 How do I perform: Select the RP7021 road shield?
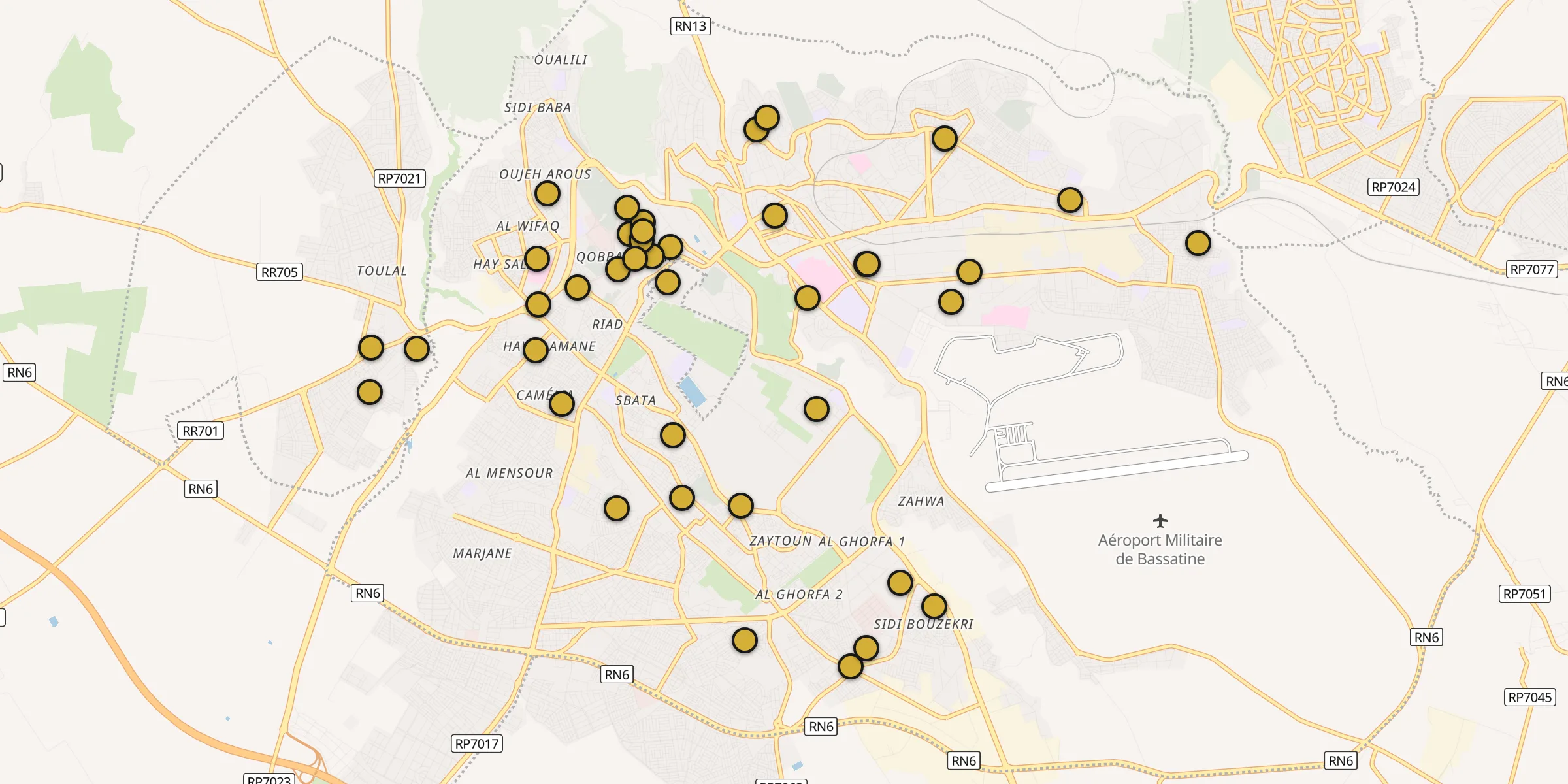pos(399,178)
